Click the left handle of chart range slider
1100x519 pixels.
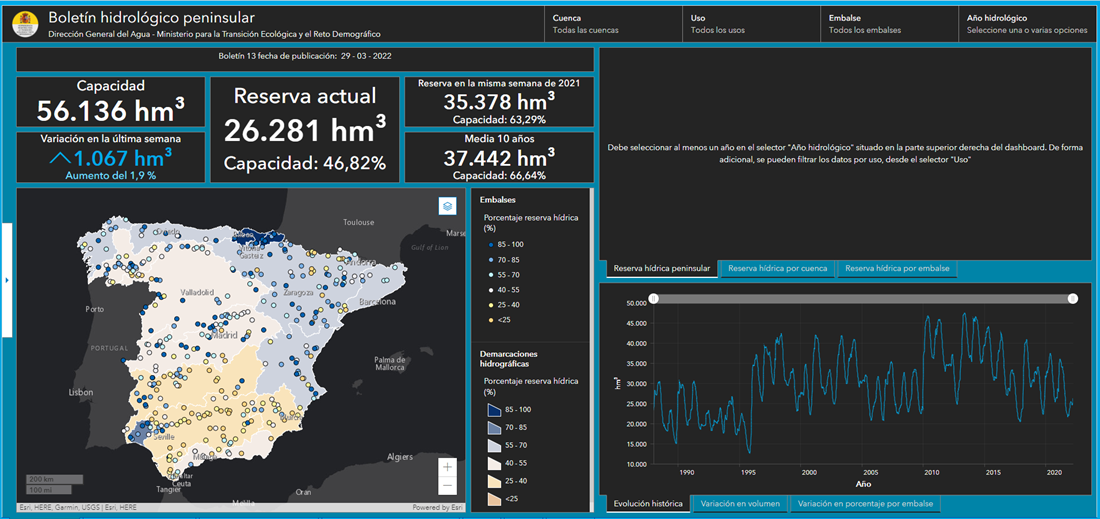[x=653, y=298]
